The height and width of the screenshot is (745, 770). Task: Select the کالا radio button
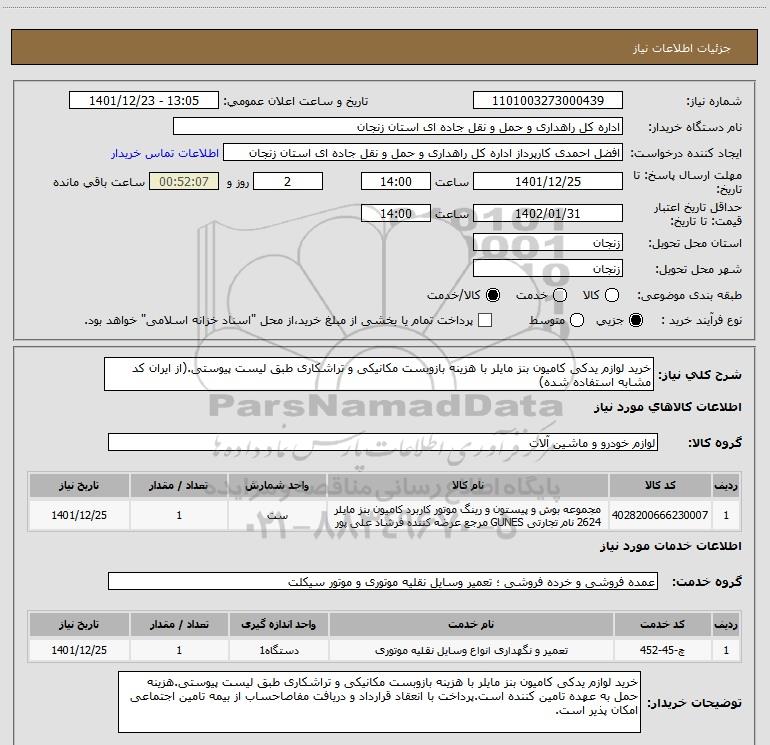click(x=612, y=295)
